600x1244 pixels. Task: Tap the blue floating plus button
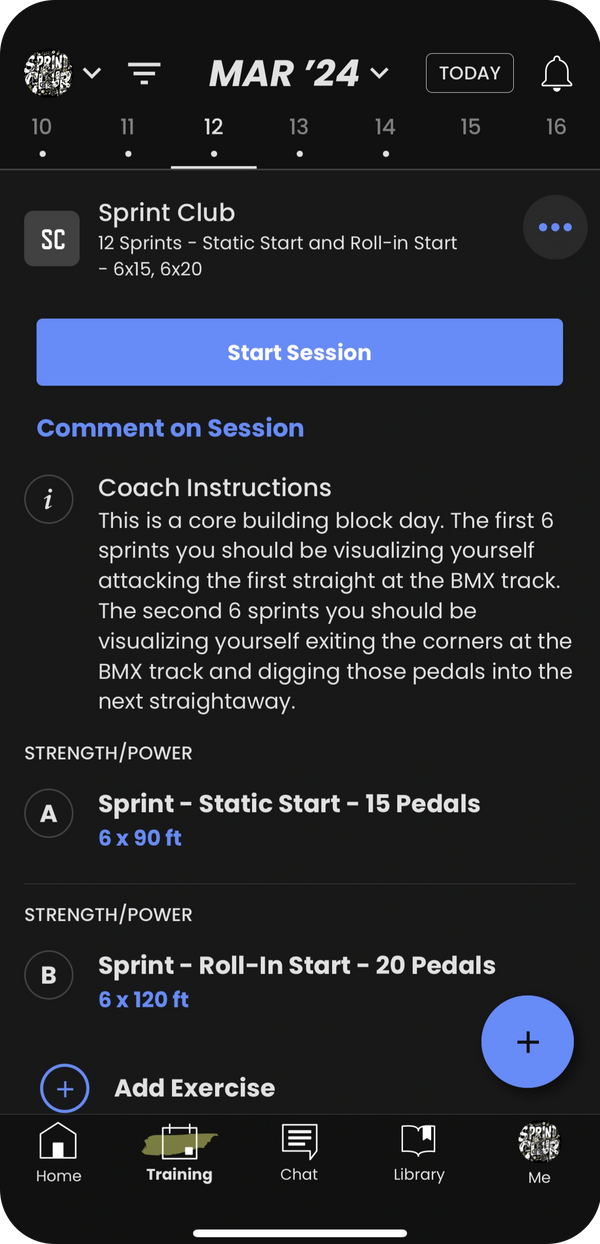click(527, 1042)
